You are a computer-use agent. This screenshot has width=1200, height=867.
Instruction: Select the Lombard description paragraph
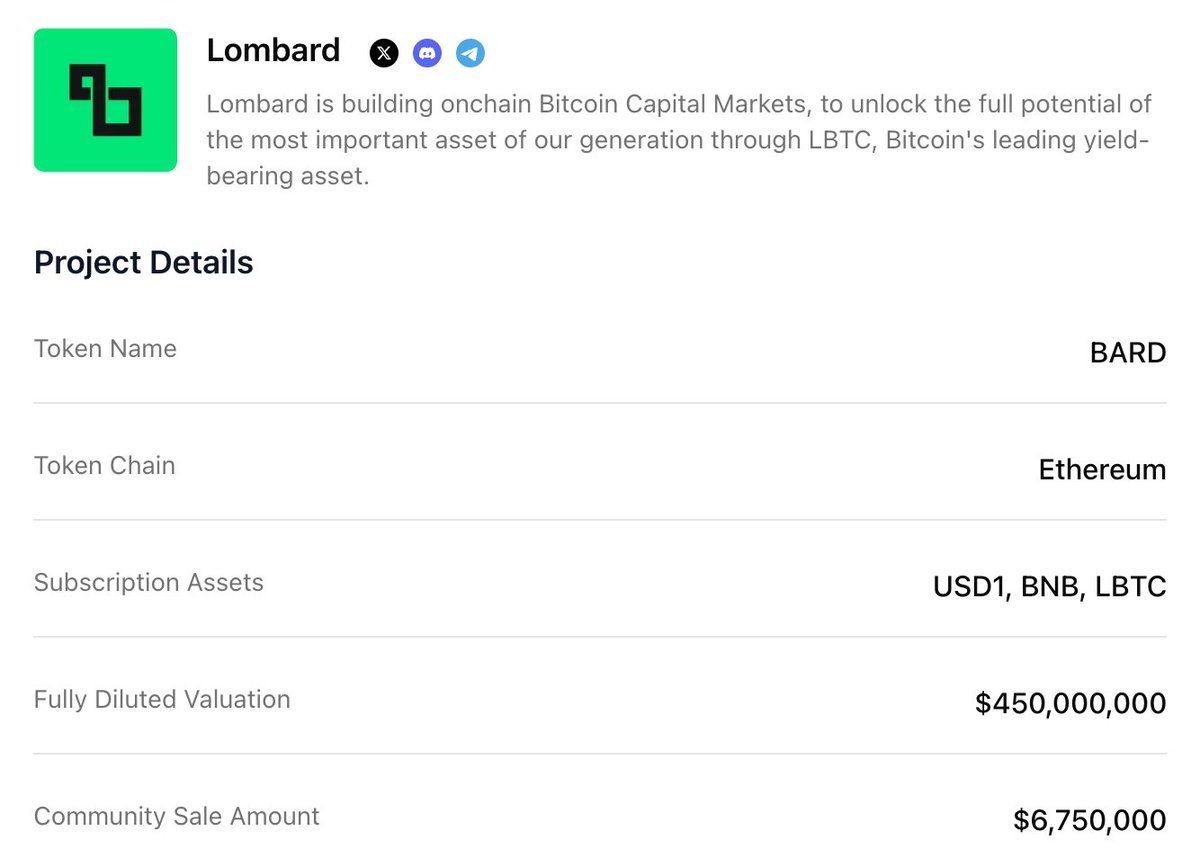tap(679, 140)
